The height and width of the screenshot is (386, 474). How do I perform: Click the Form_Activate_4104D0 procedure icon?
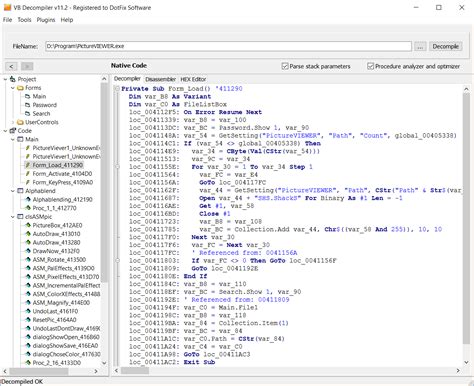point(28,174)
